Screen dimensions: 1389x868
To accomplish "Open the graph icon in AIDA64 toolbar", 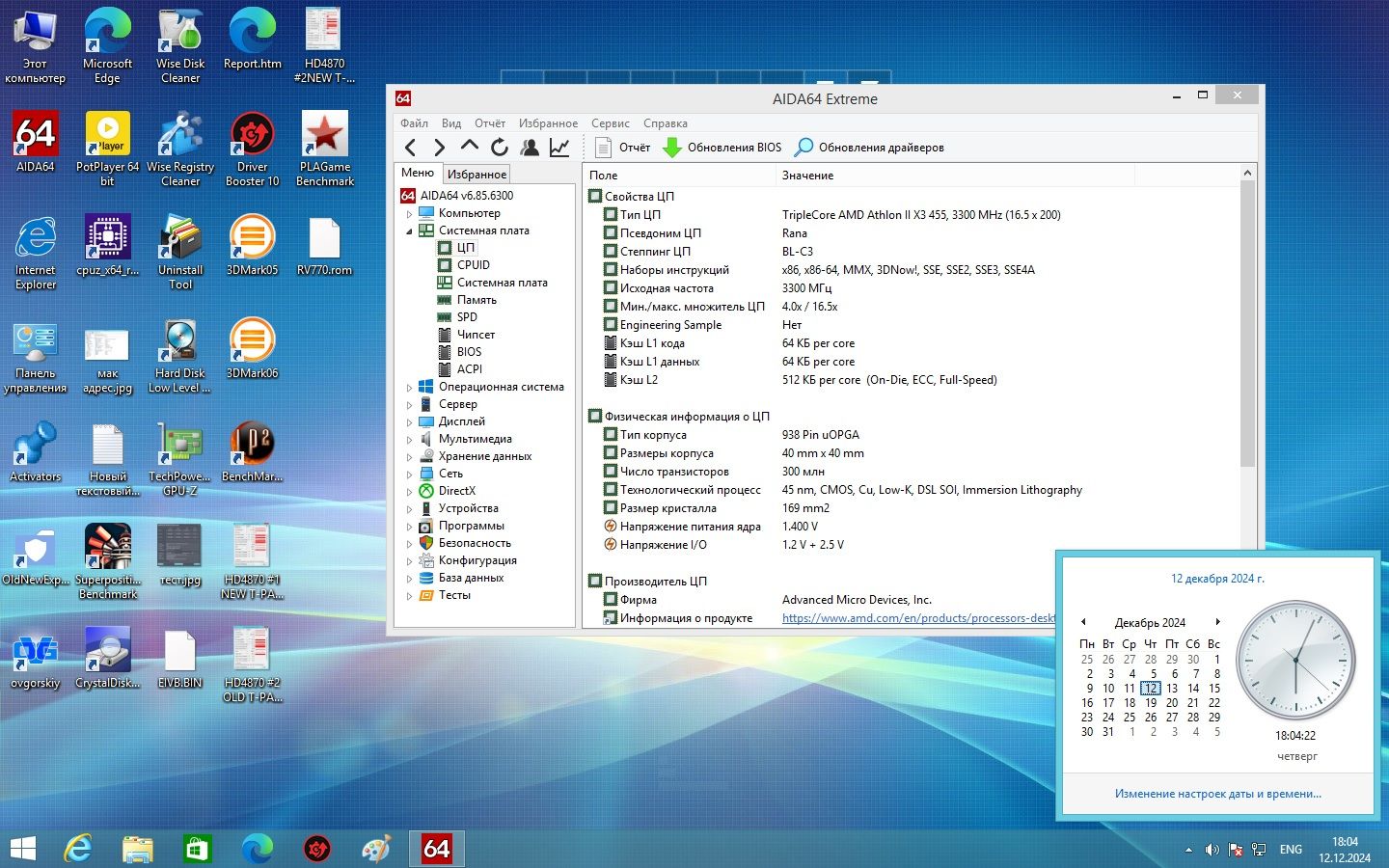I will [559, 148].
